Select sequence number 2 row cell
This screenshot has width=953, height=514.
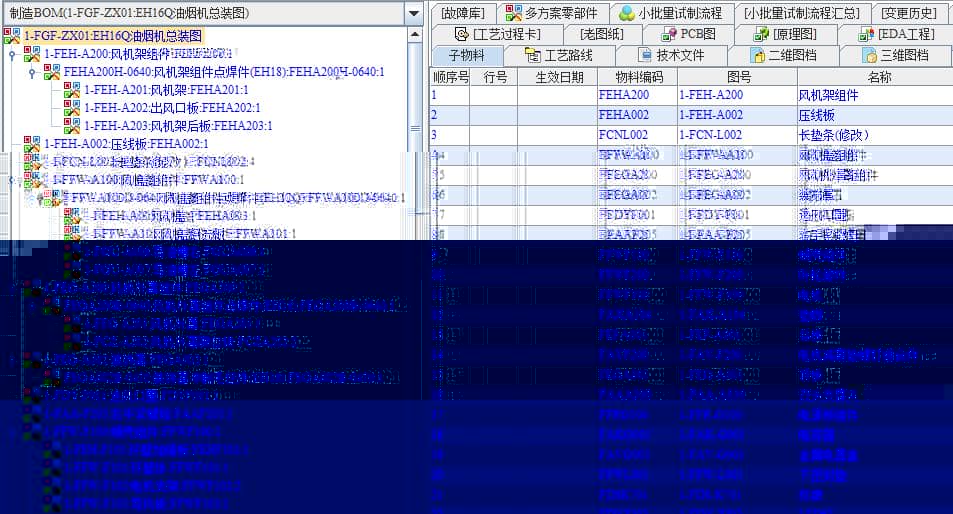tap(450, 115)
